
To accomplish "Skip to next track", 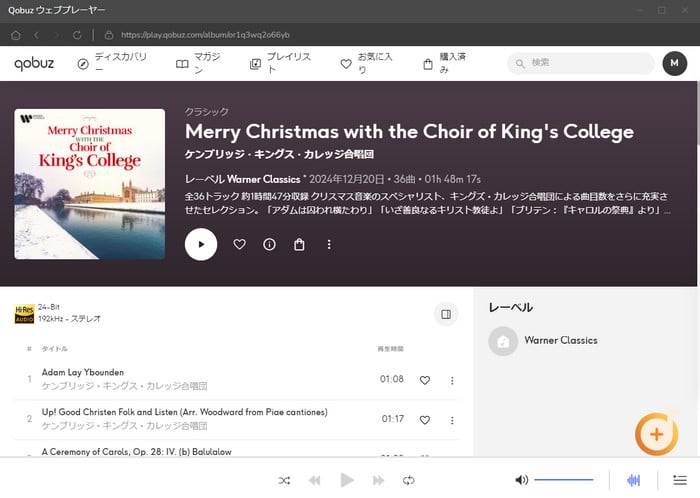I will (378, 480).
